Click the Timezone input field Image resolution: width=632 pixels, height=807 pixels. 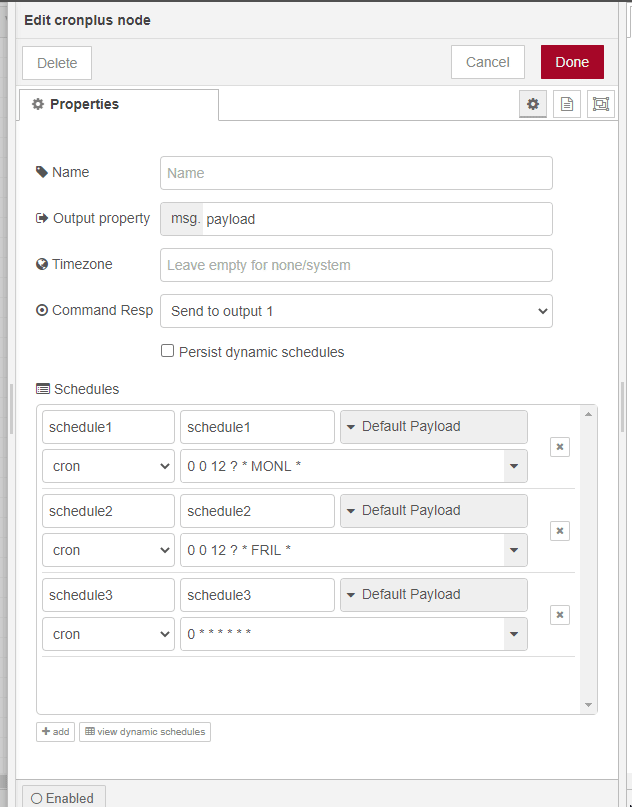coord(356,265)
